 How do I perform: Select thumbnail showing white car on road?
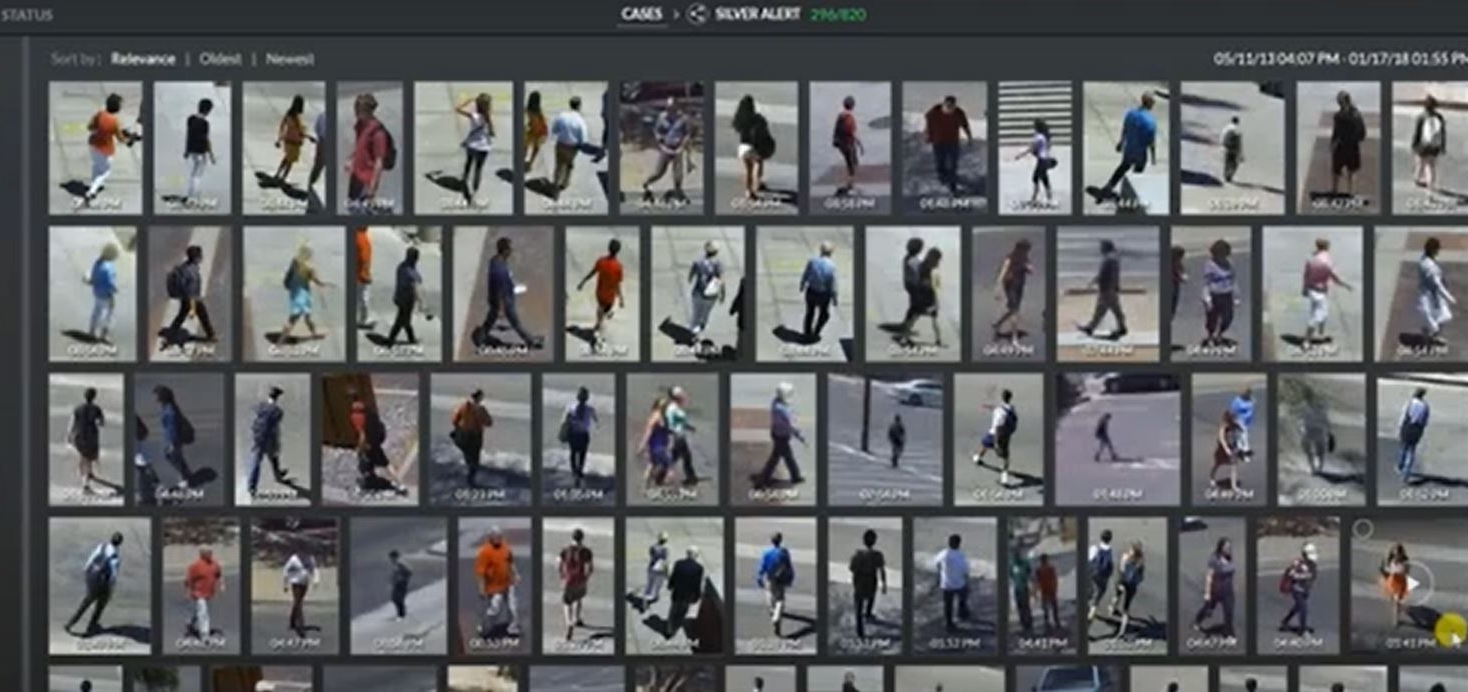tap(885, 439)
